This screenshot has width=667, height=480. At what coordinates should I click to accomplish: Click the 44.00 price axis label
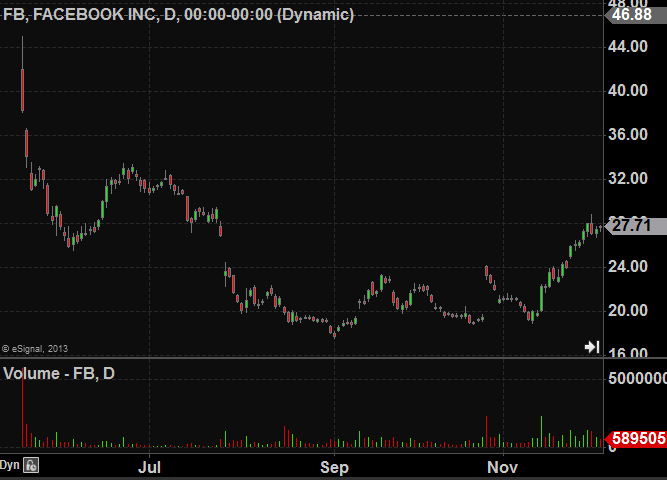[628, 46]
